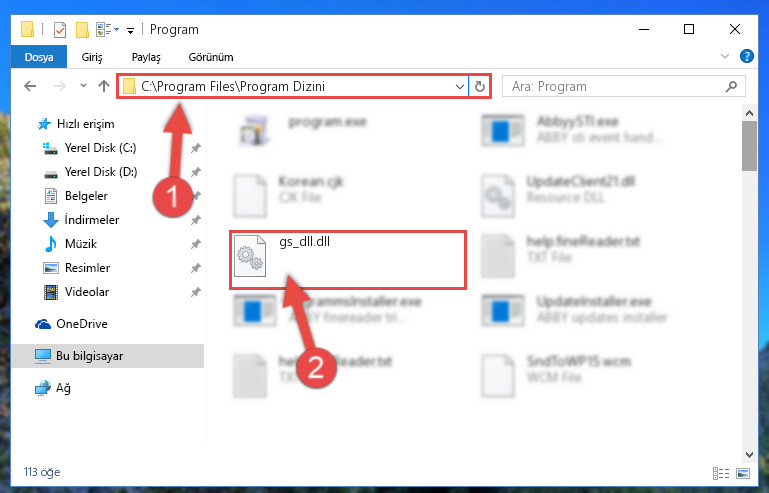Navigate back with the left arrow

pyautogui.click(x=30, y=86)
